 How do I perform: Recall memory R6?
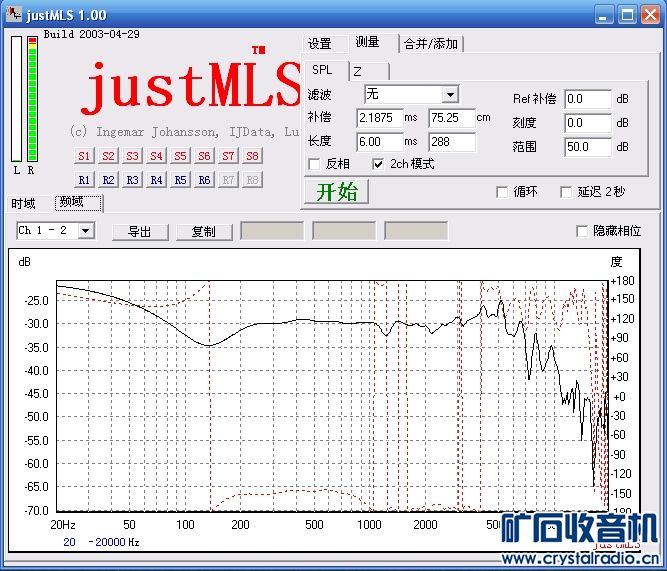pos(204,180)
